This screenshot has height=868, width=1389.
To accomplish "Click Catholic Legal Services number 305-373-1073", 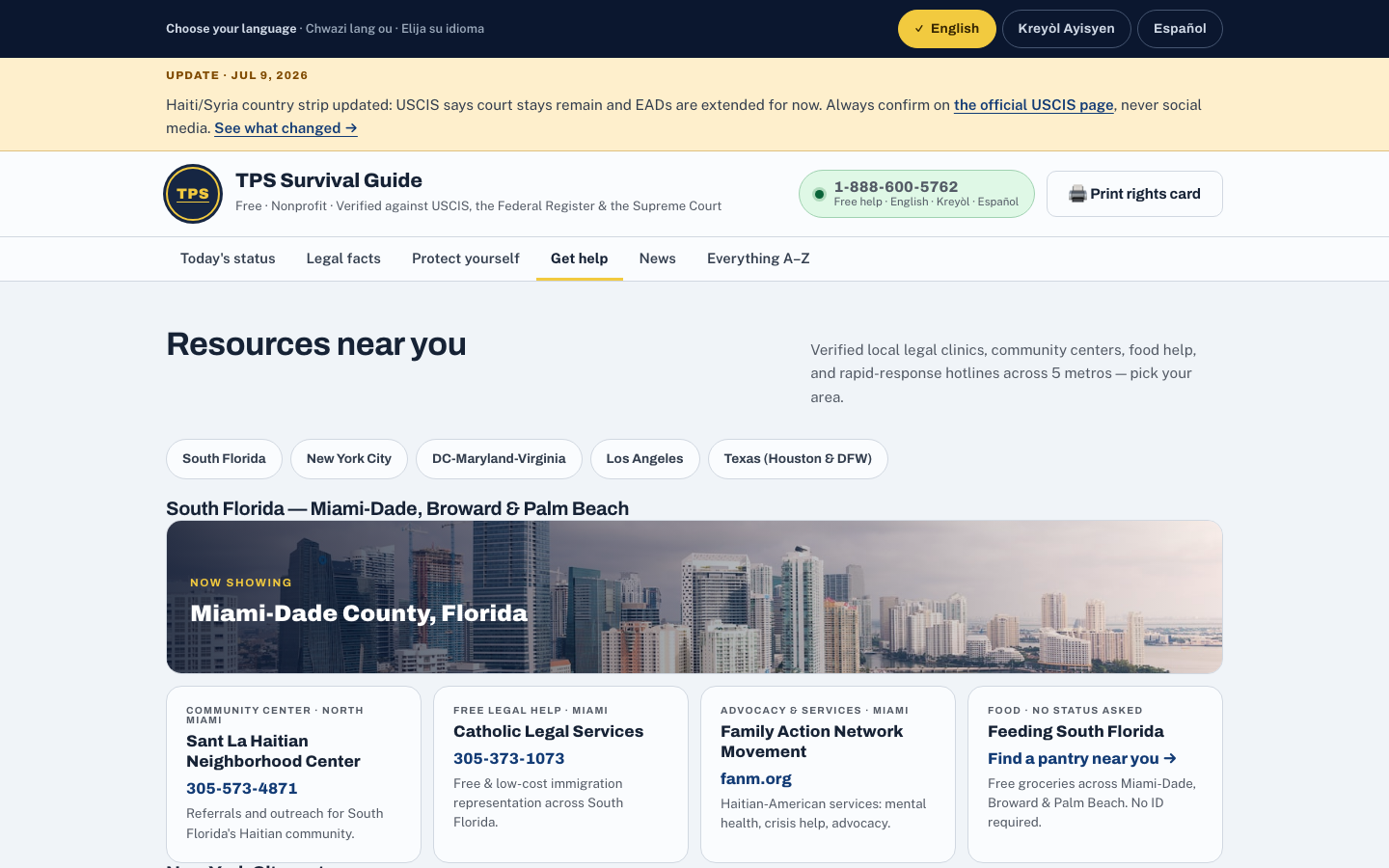I will tap(509, 759).
